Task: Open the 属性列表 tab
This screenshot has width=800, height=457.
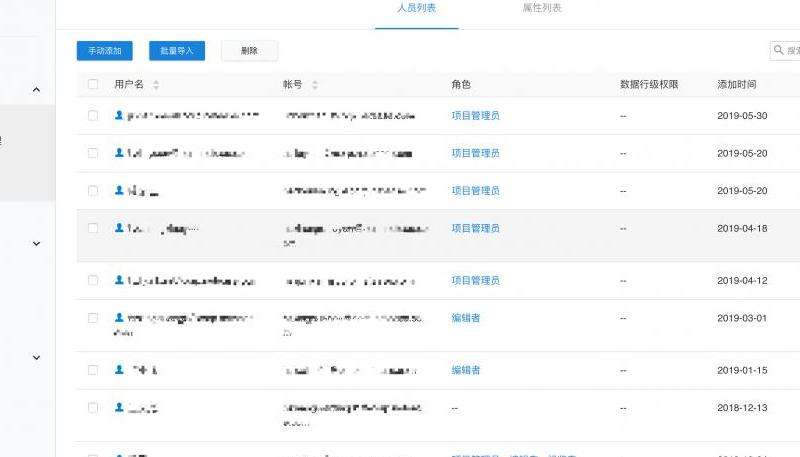Action: (542, 8)
